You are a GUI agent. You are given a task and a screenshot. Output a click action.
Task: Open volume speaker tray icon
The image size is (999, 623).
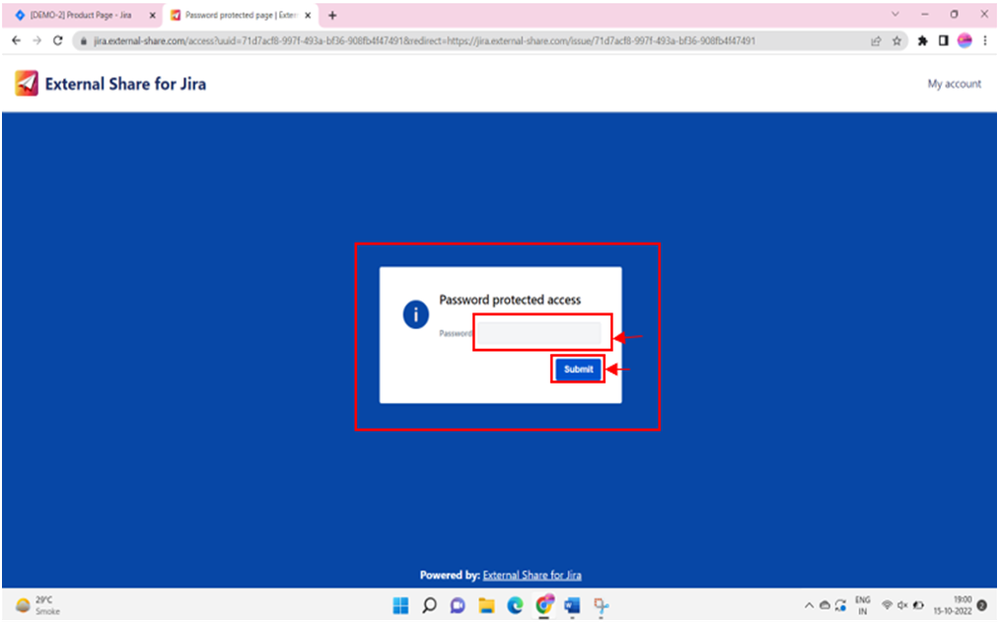(x=902, y=605)
